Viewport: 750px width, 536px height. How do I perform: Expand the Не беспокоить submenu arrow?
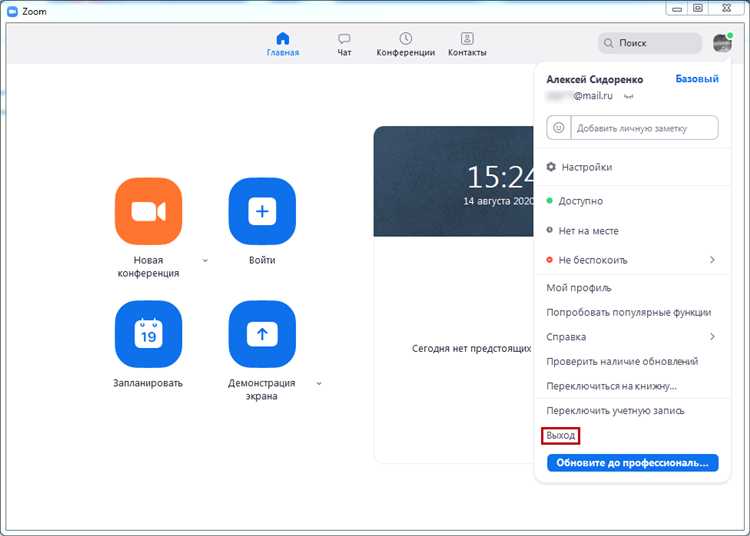pos(712,260)
